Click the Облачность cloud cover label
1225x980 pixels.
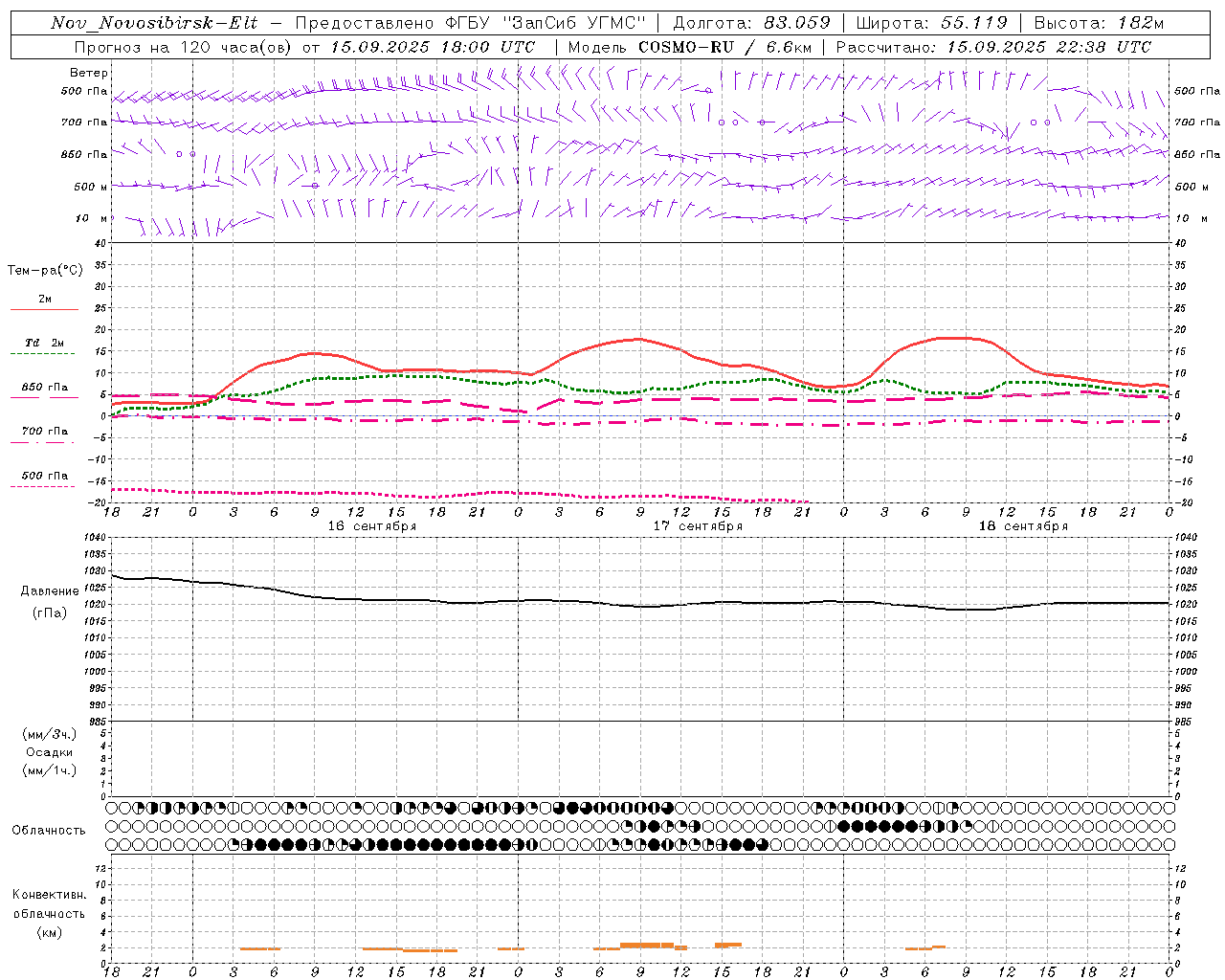(49, 830)
